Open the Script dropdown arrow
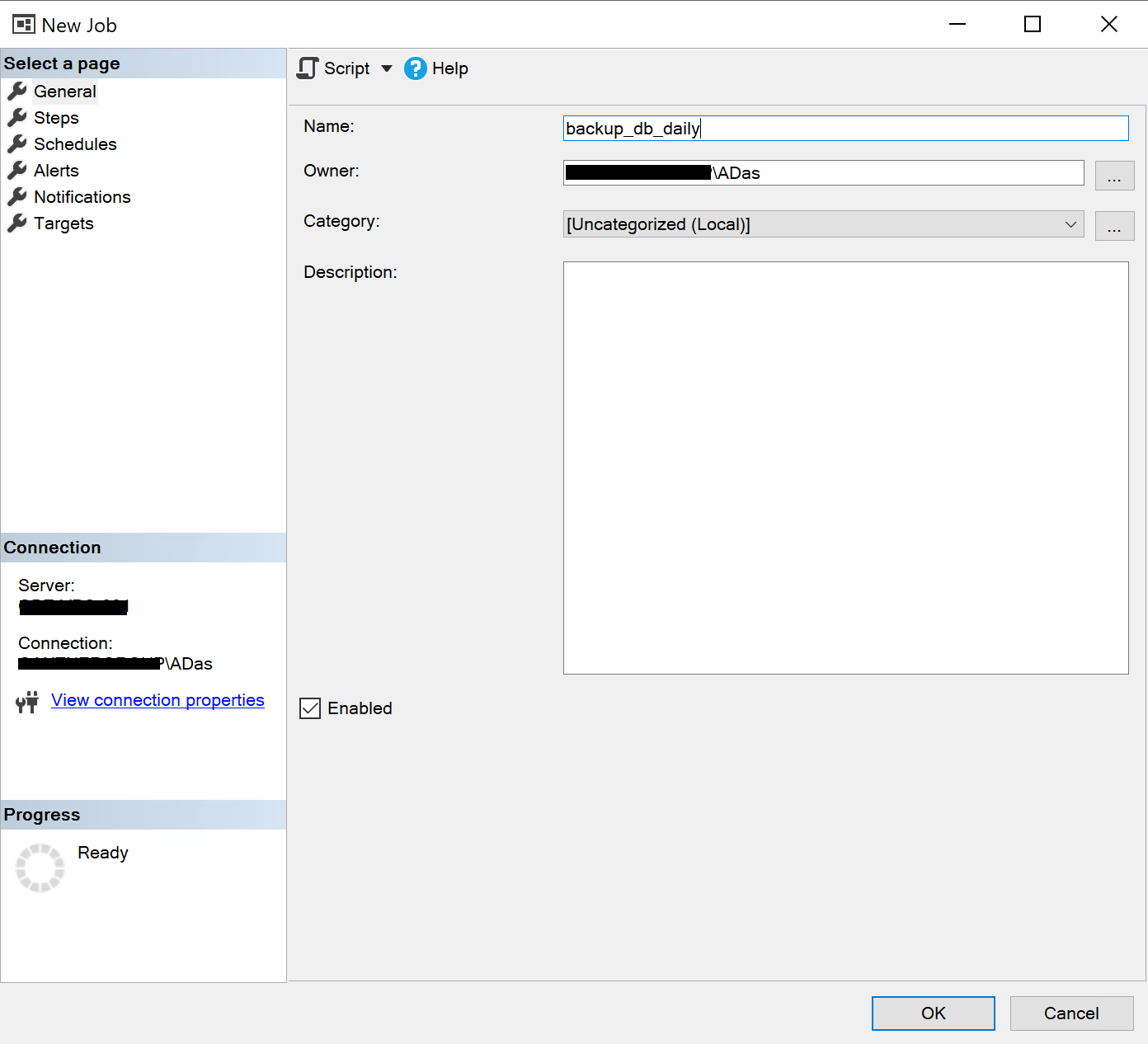The image size is (1148, 1044). click(x=387, y=68)
